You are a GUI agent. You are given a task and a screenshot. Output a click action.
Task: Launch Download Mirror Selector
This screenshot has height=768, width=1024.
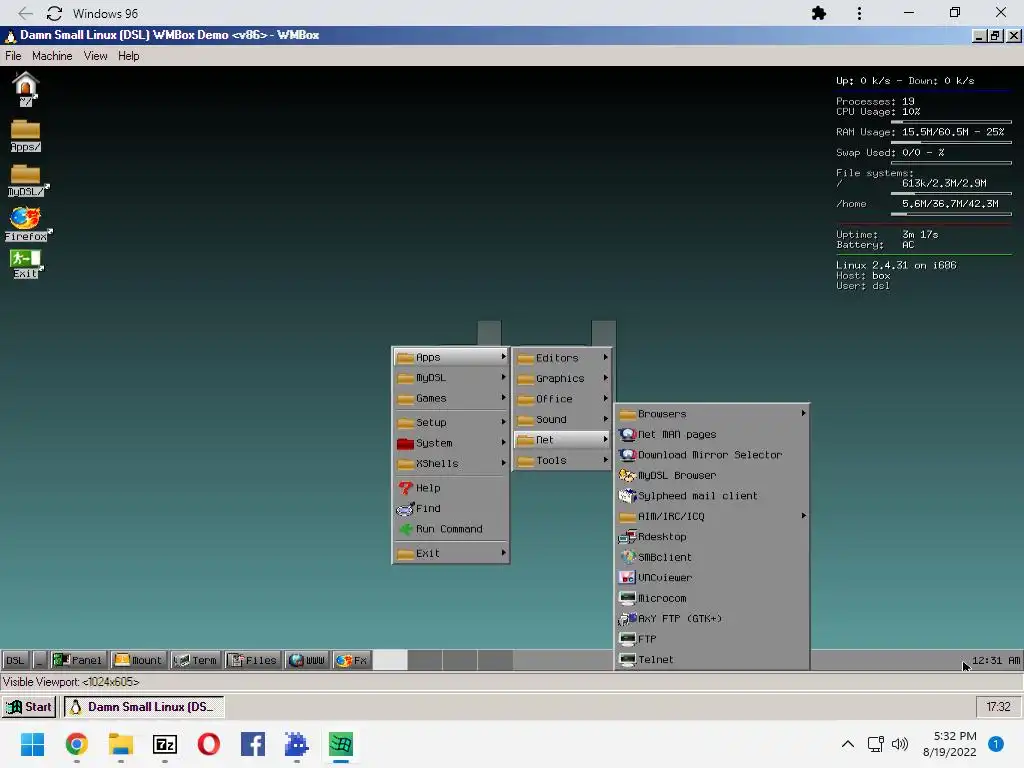point(712,455)
